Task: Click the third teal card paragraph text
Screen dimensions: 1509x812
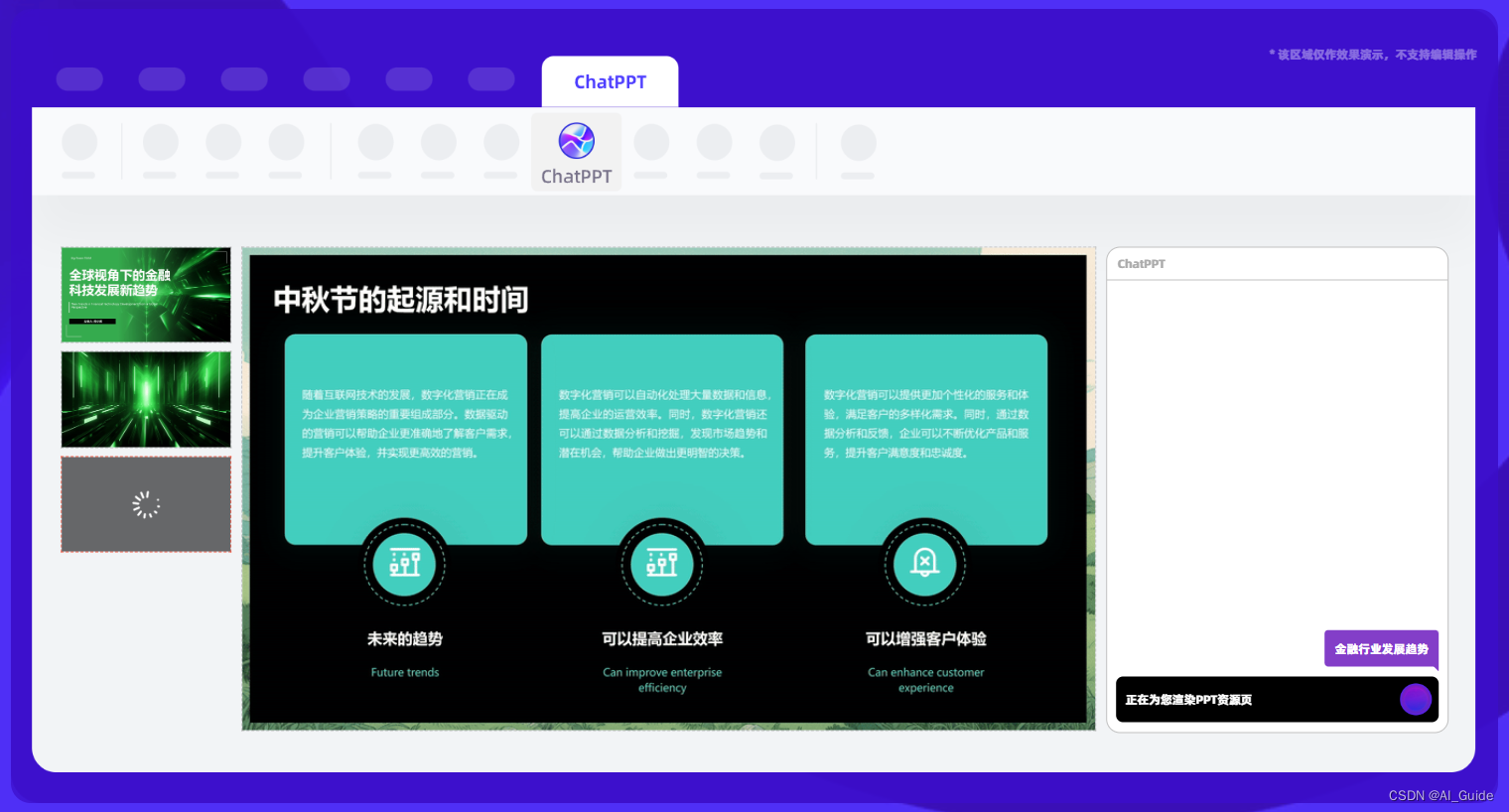Action: click(926, 424)
